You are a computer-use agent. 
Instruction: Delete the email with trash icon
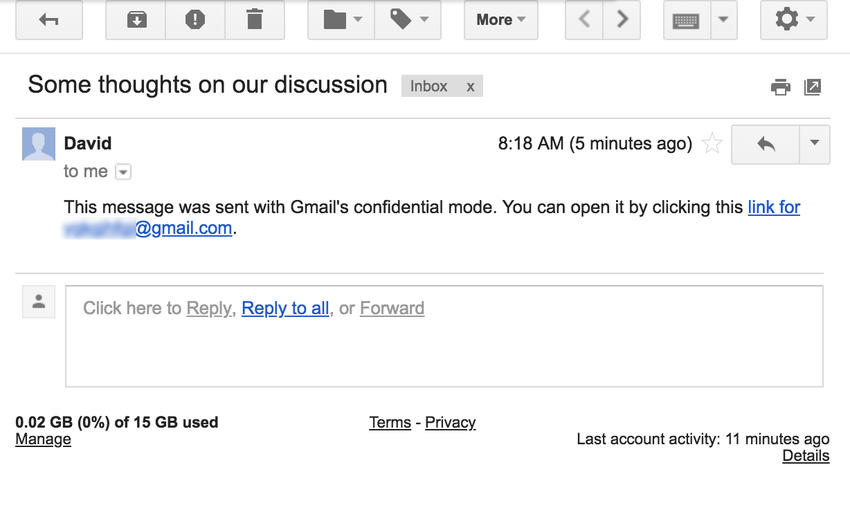click(x=254, y=20)
